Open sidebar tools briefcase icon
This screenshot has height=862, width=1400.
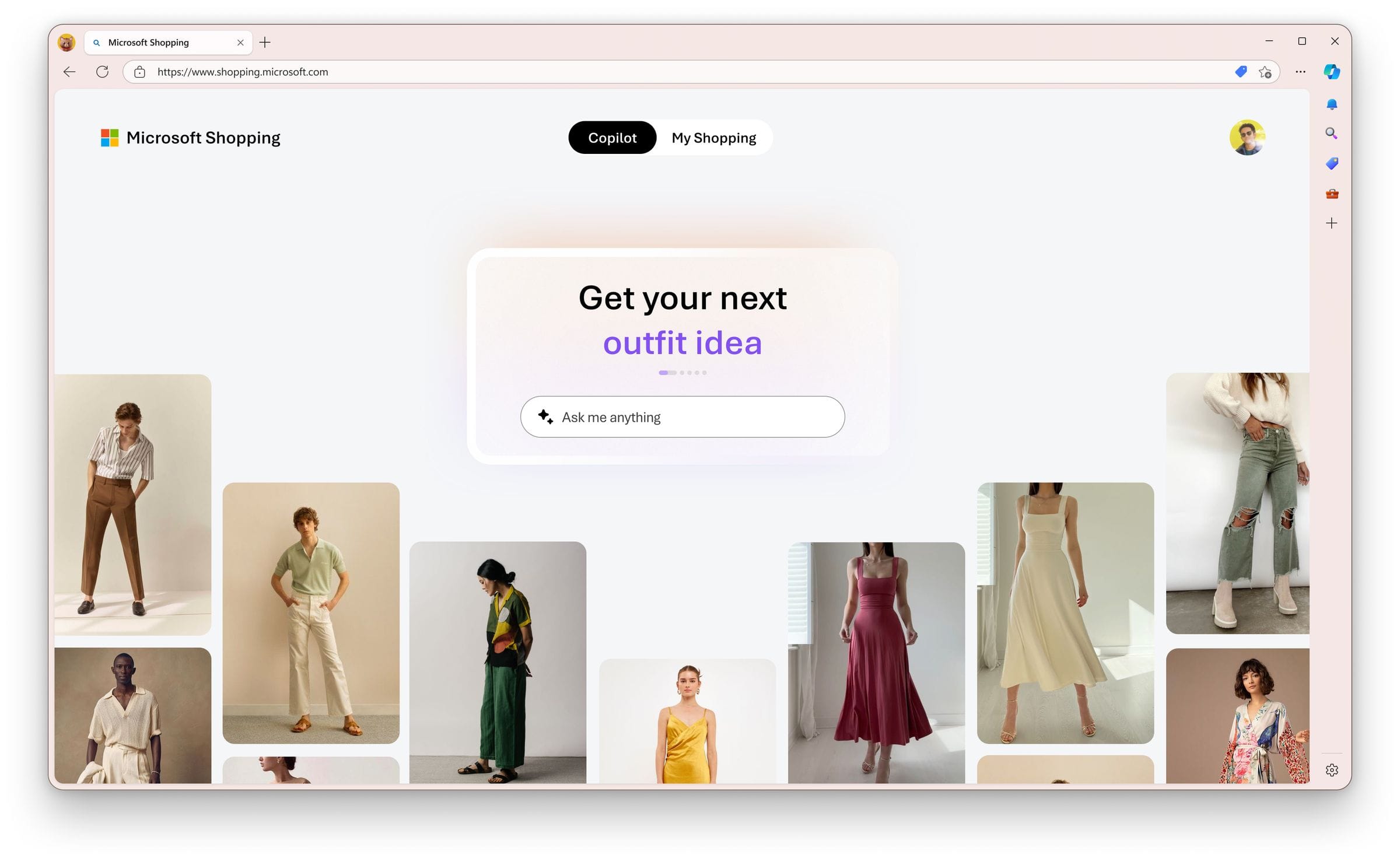1332,194
